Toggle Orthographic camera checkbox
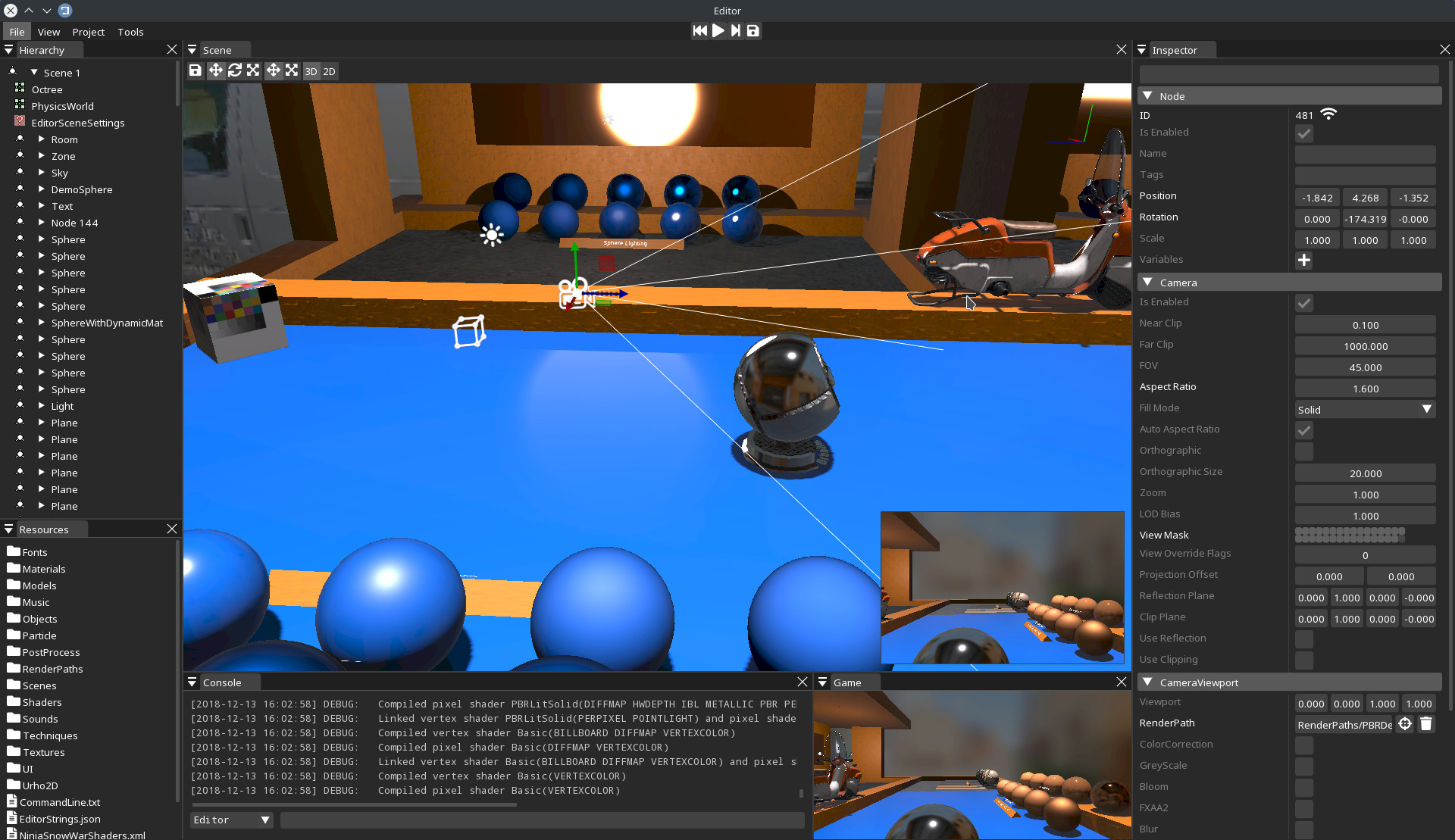Viewport: 1455px width, 840px height. (x=1303, y=451)
